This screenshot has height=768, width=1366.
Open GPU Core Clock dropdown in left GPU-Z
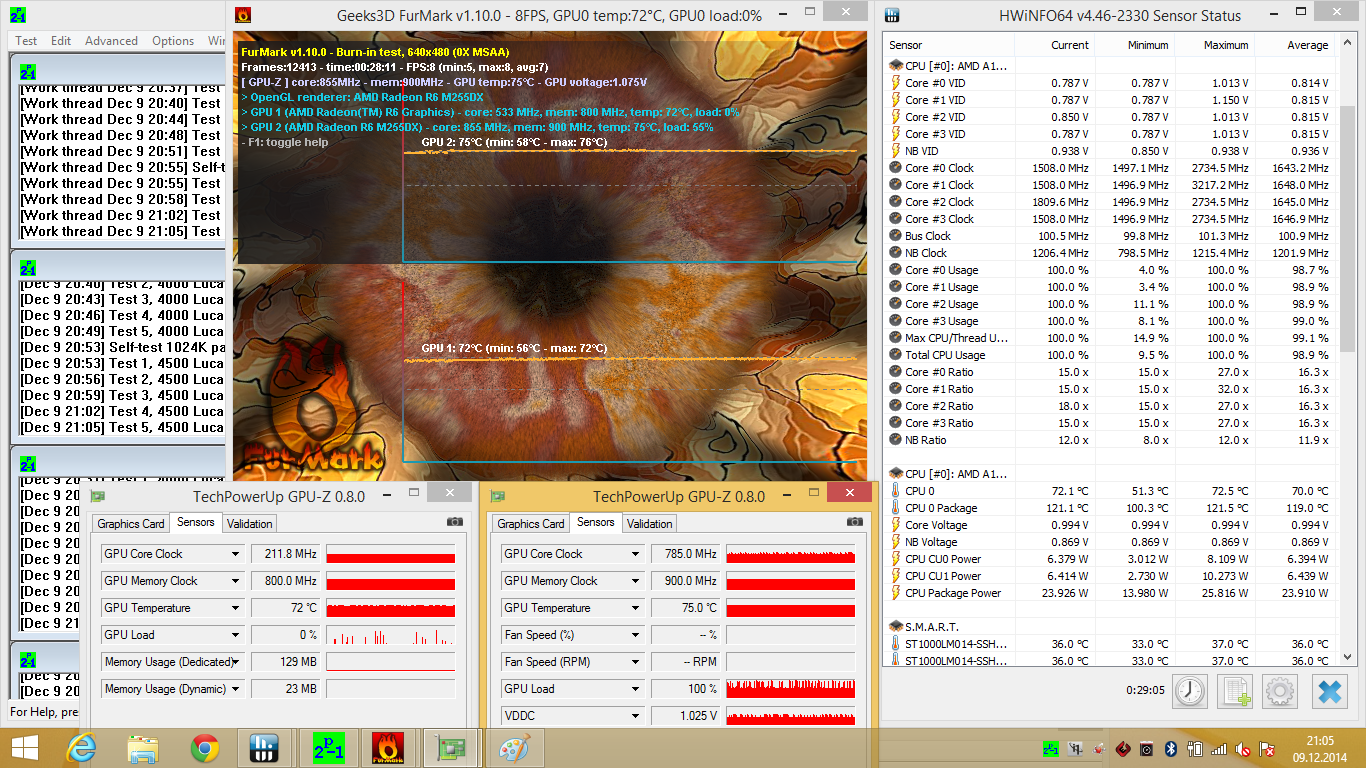tap(236, 554)
